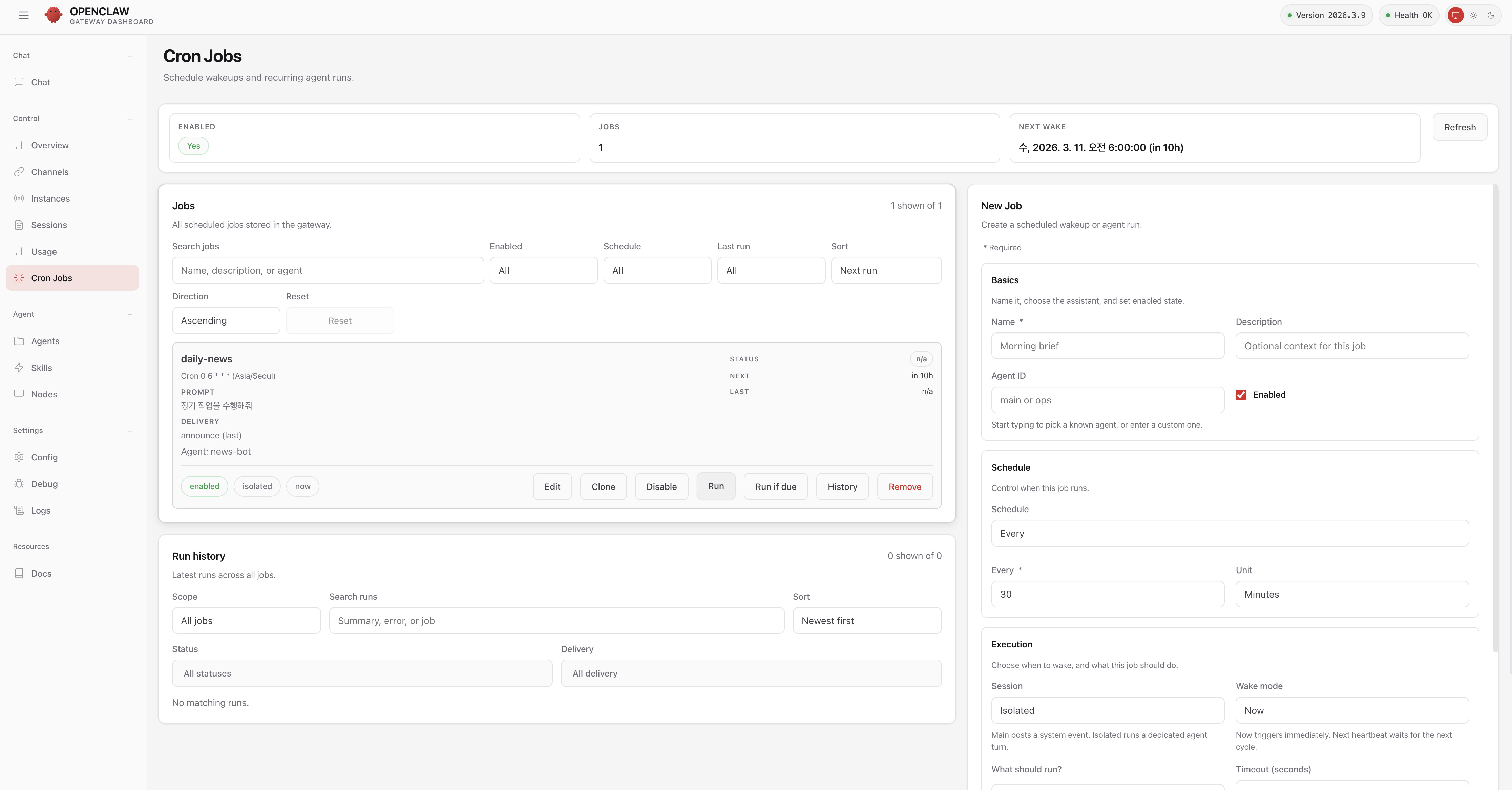Open the Direction dropdown set to Ascending

point(225,320)
